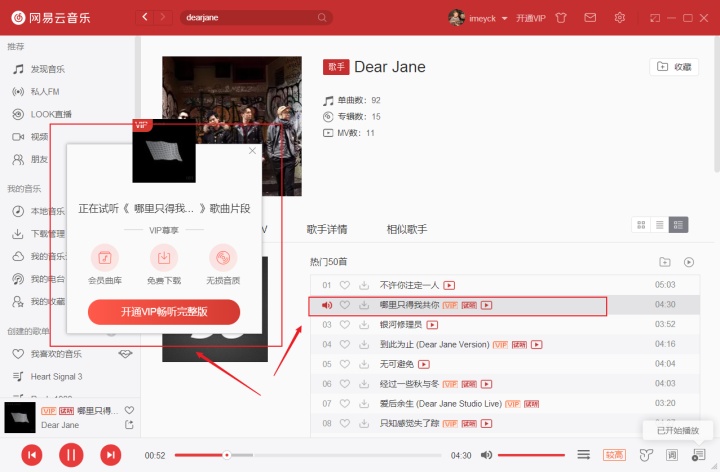720x472 pixels.
Task: Like the song 不许你注定一人
Action: (345, 285)
